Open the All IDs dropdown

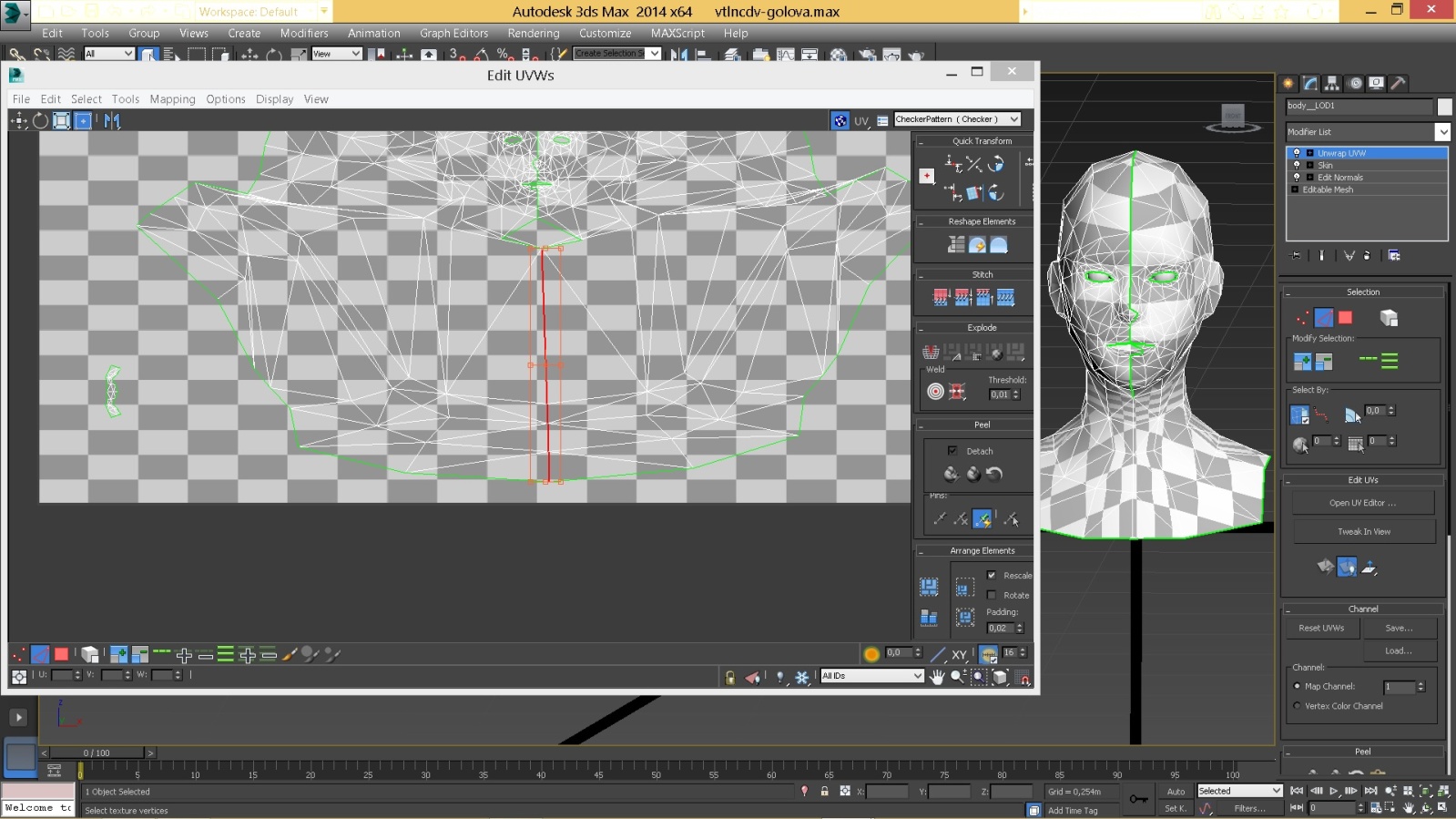872,676
